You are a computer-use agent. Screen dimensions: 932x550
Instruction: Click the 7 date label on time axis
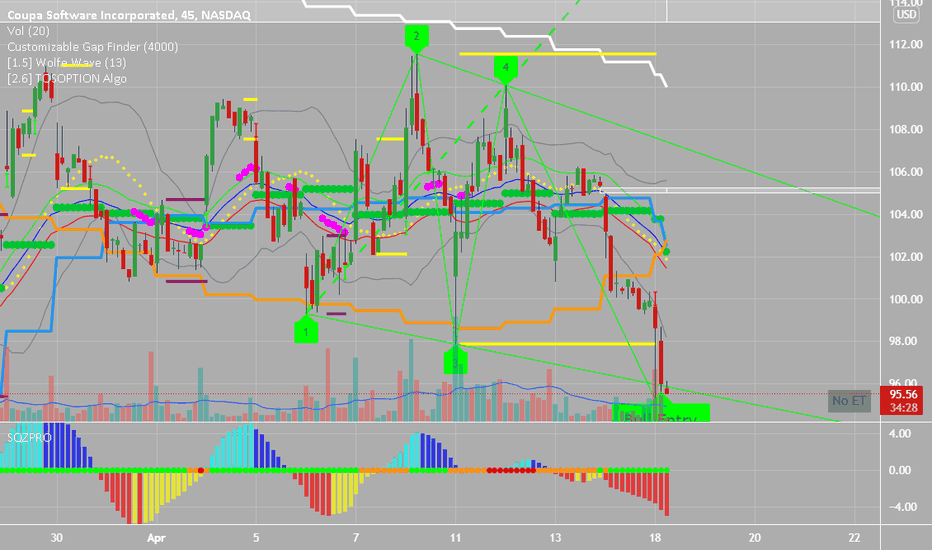(355, 538)
